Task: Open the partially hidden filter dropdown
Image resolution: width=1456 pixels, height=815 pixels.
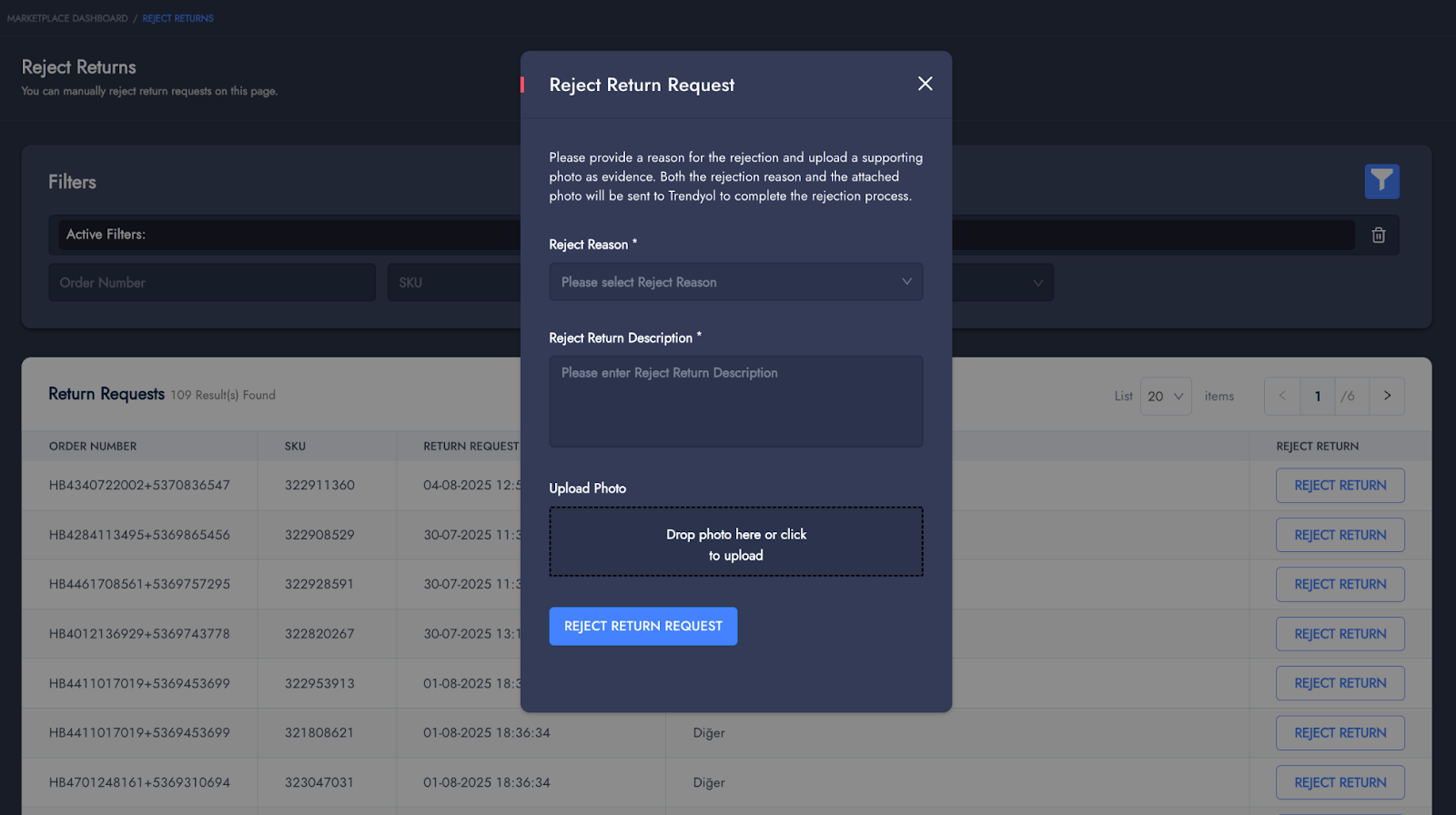Action: point(1003,283)
